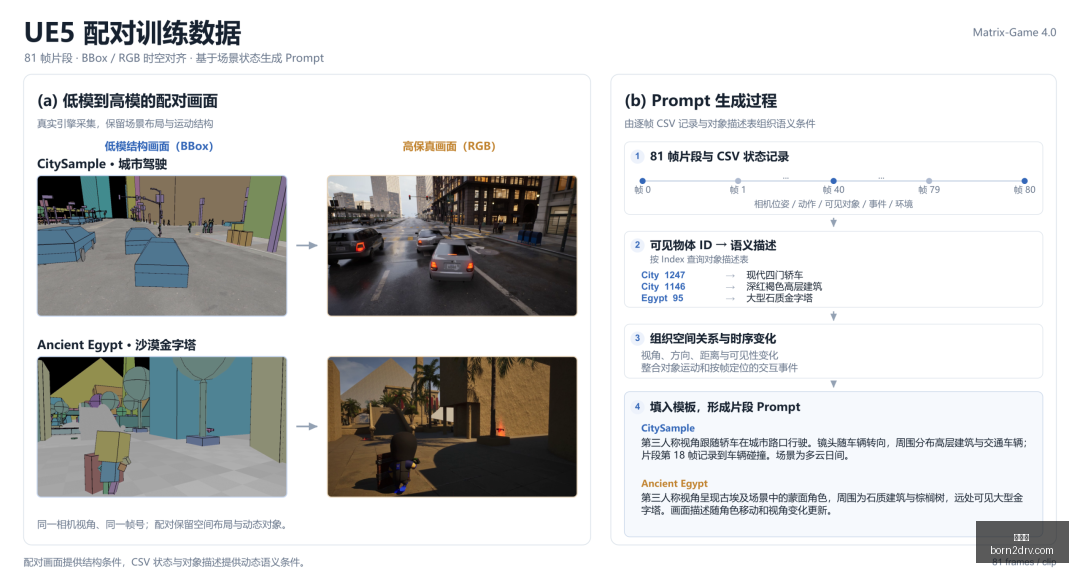Click the line '相机位姿 / 动作 / 可见对象 / 事件 / 环境'

pyautogui.click(x=833, y=204)
